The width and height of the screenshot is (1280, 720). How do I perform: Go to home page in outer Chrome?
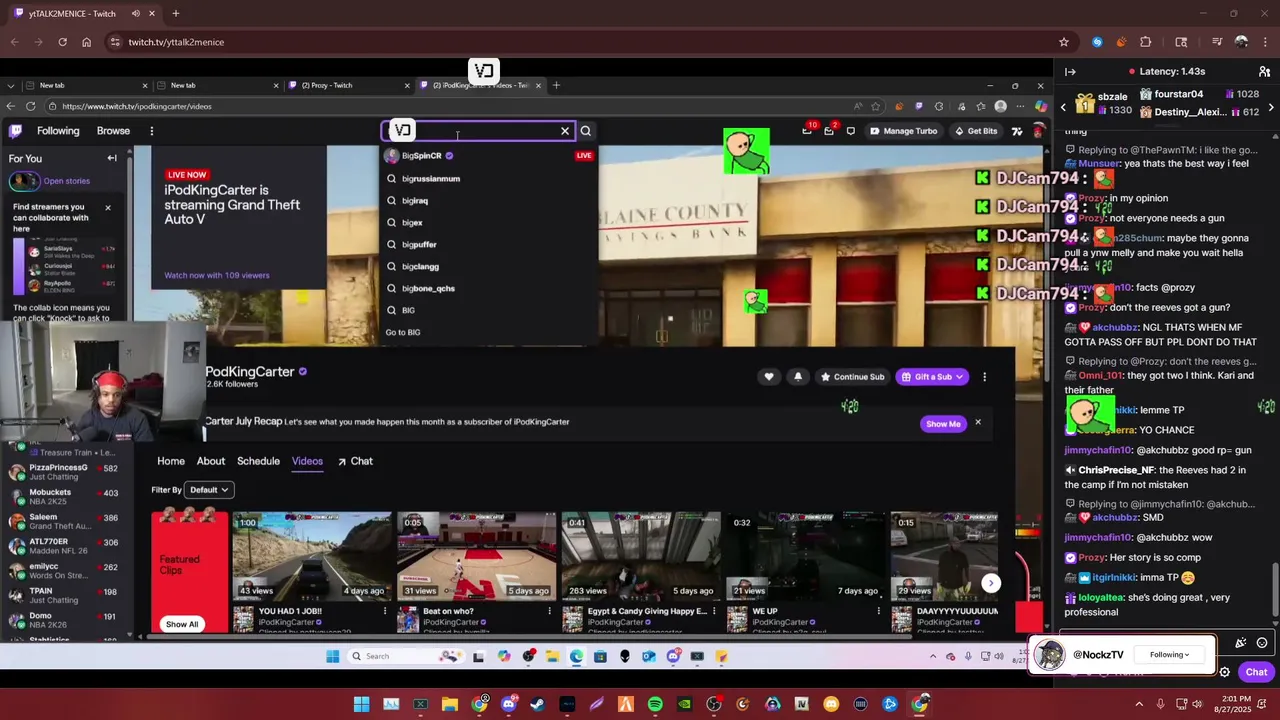click(x=86, y=42)
